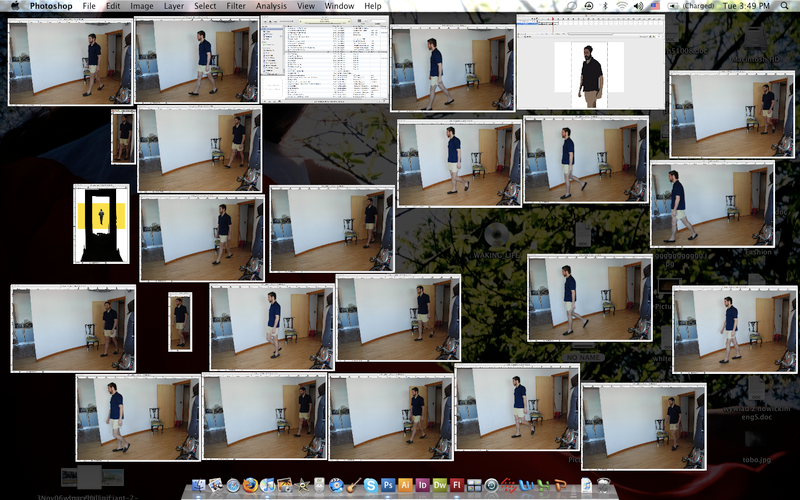Click the InDesign Dock icon
800x500 pixels.
point(422,485)
